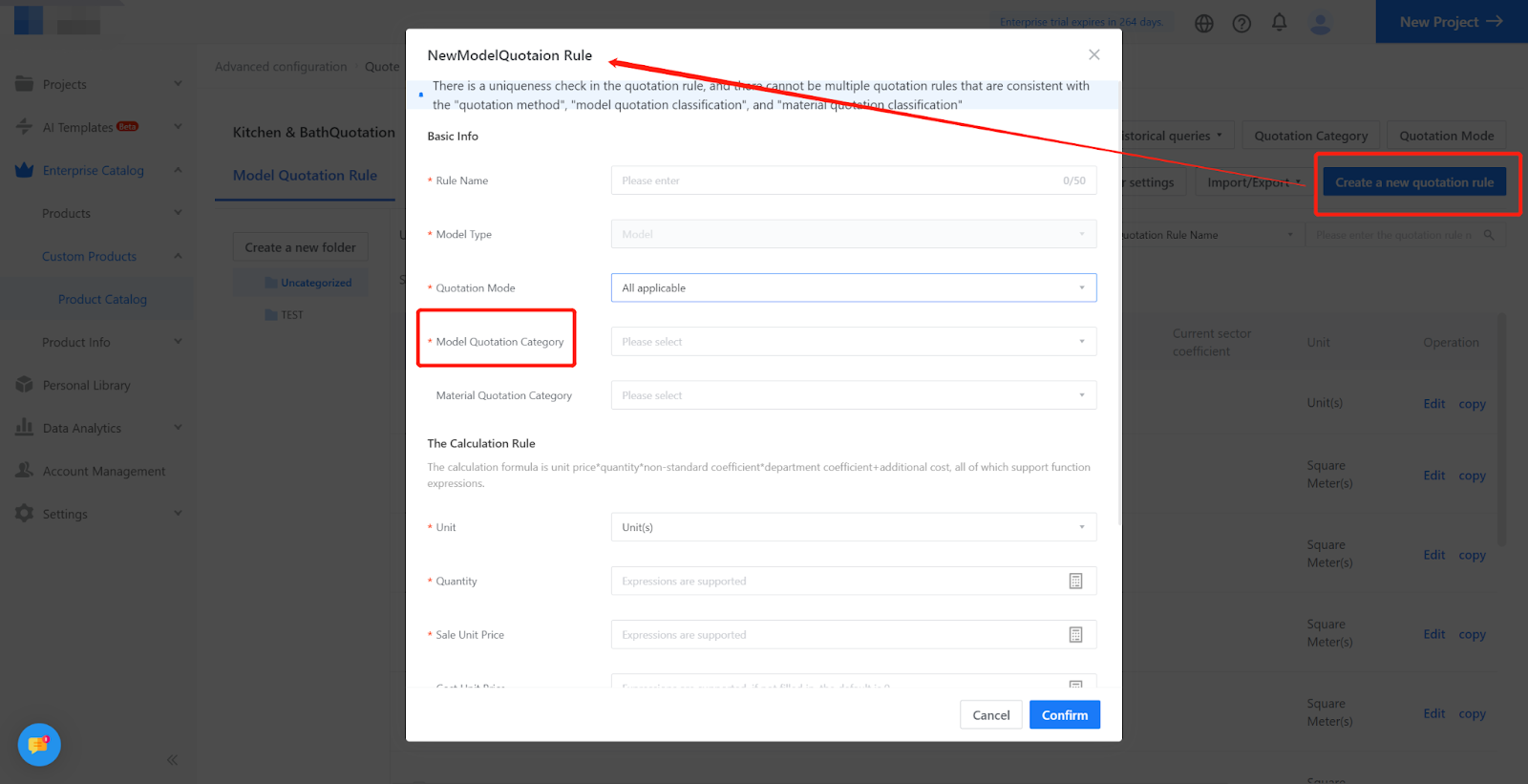Image resolution: width=1528 pixels, height=784 pixels.
Task: Close the New Model Quotation Rule dialog
Action: coord(1094,54)
